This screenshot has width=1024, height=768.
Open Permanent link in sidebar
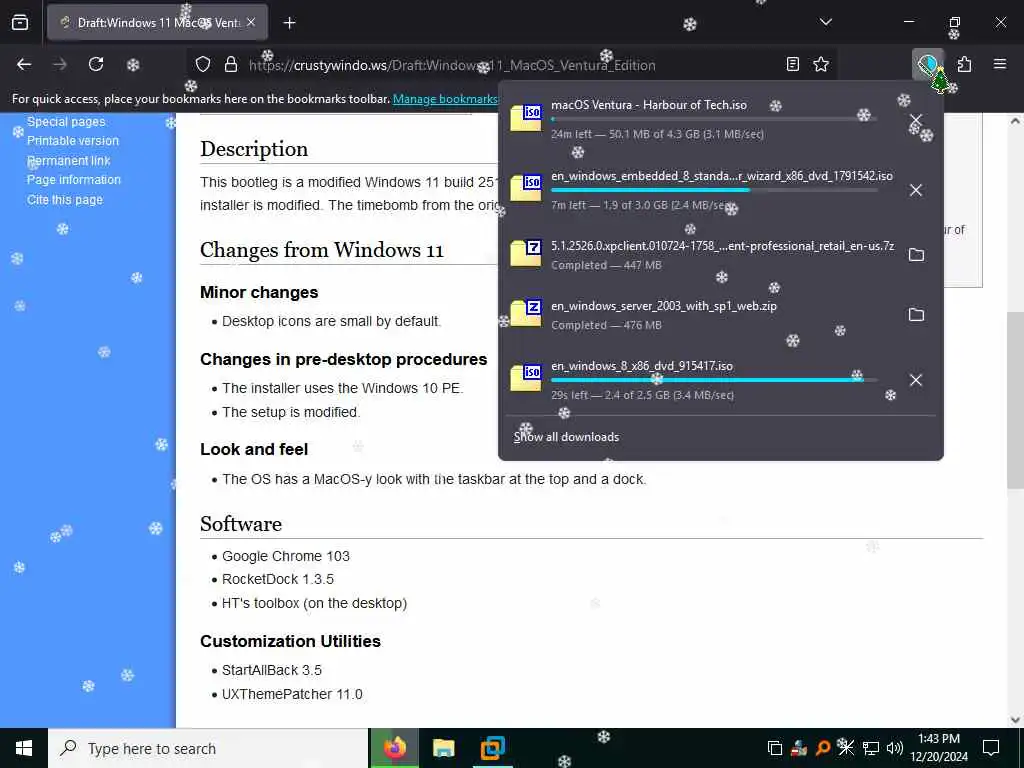pos(69,161)
